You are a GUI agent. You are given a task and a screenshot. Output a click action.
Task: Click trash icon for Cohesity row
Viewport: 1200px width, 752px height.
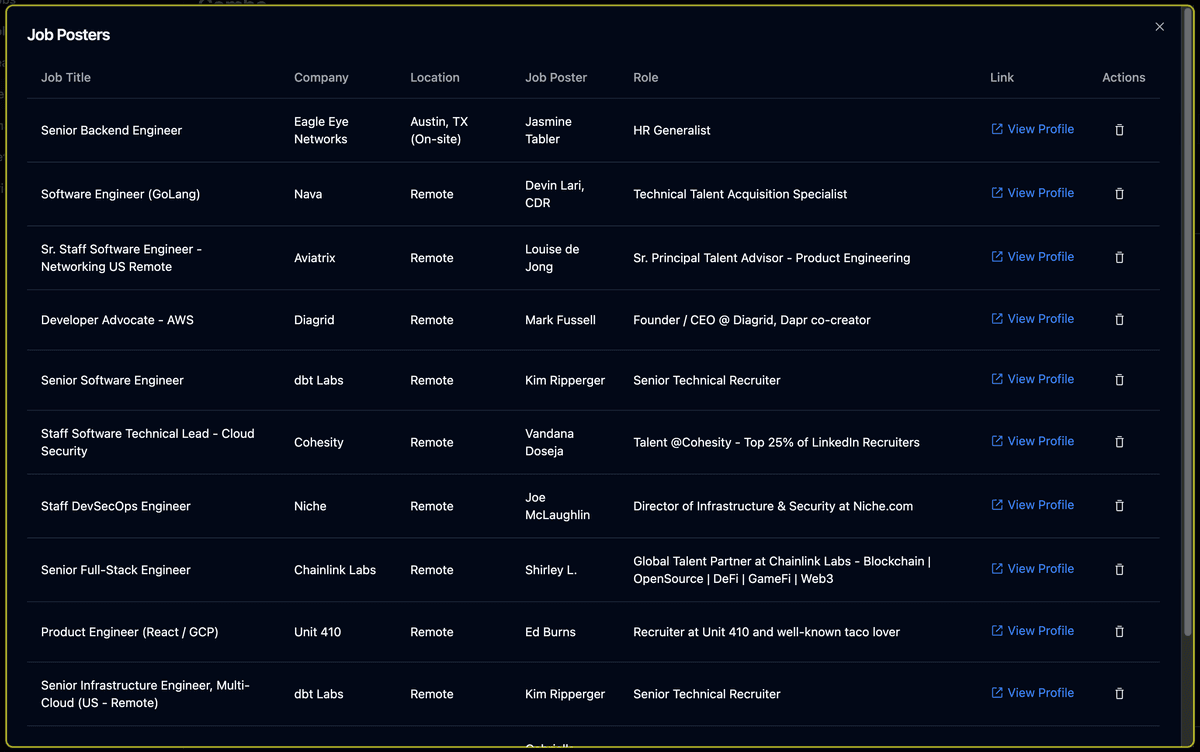coord(1119,442)
